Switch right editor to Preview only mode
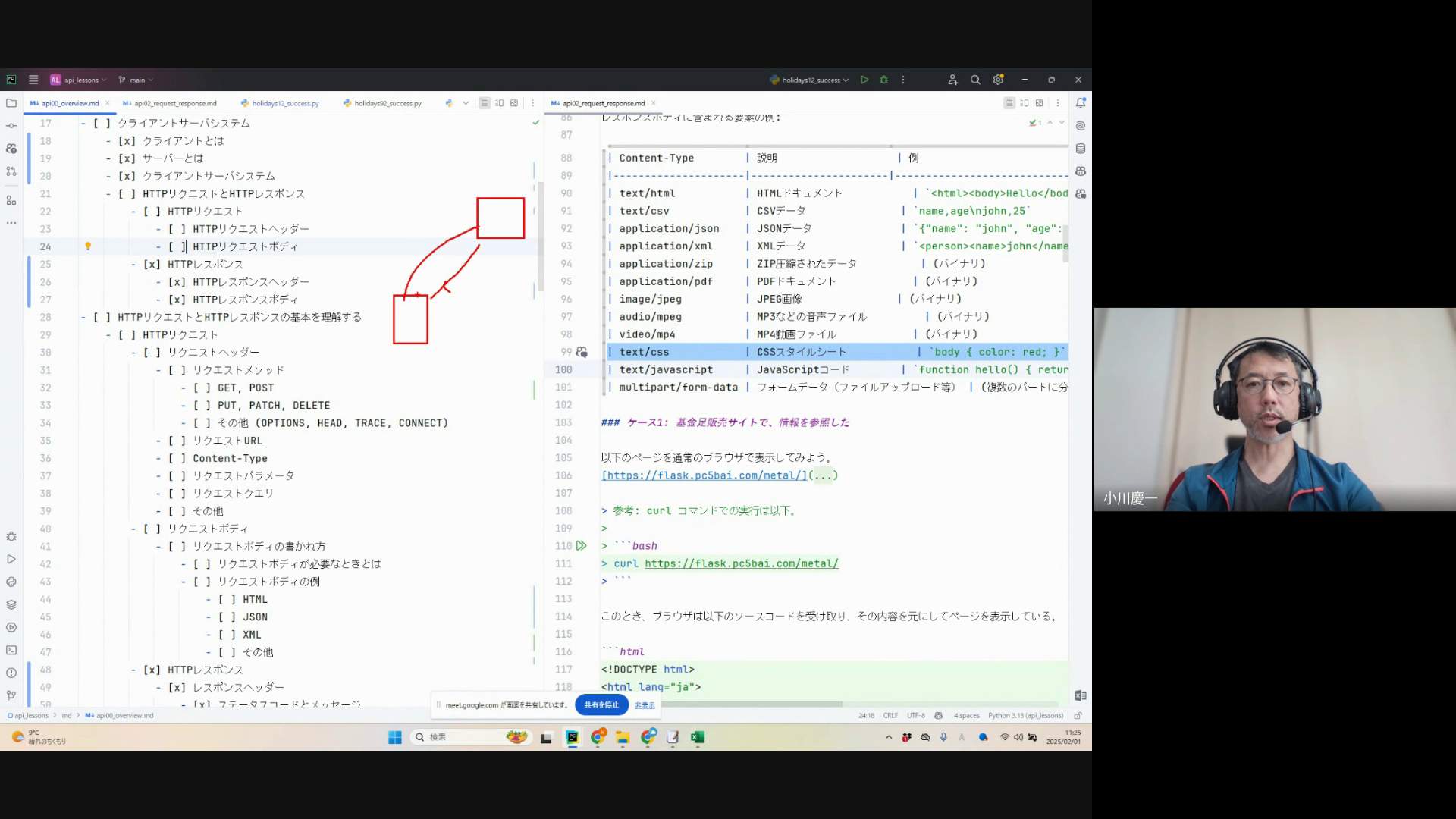 click(x=1039, y=103)
